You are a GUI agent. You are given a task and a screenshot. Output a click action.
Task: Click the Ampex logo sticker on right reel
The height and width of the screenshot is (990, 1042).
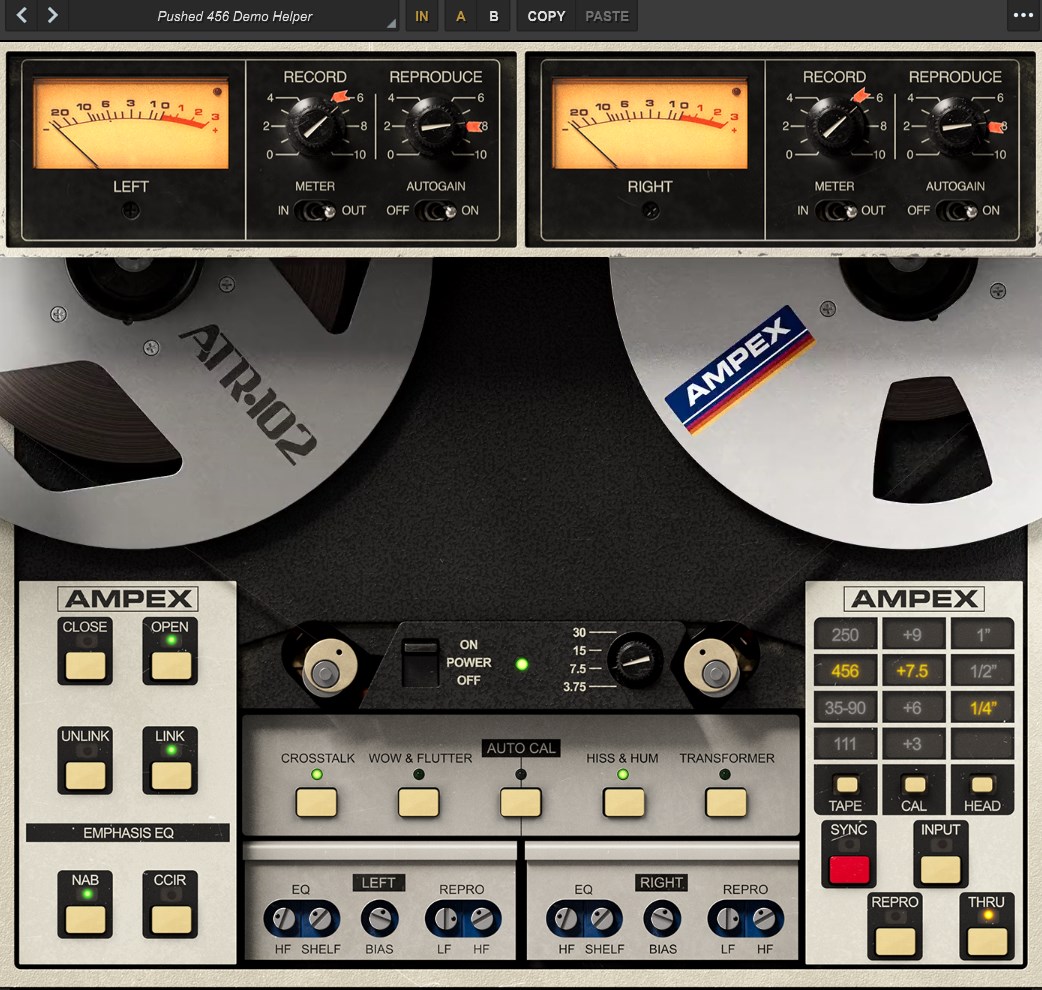point(740,369)
